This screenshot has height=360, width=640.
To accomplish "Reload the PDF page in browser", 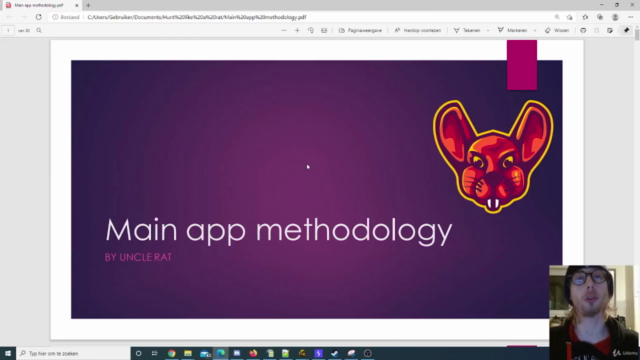I will [x=38, y=17].
